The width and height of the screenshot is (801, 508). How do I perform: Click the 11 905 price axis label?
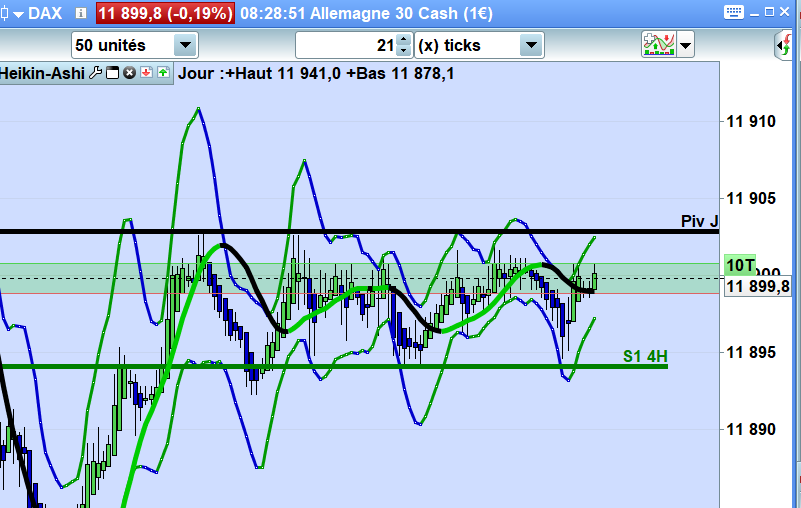coord(751,198)
